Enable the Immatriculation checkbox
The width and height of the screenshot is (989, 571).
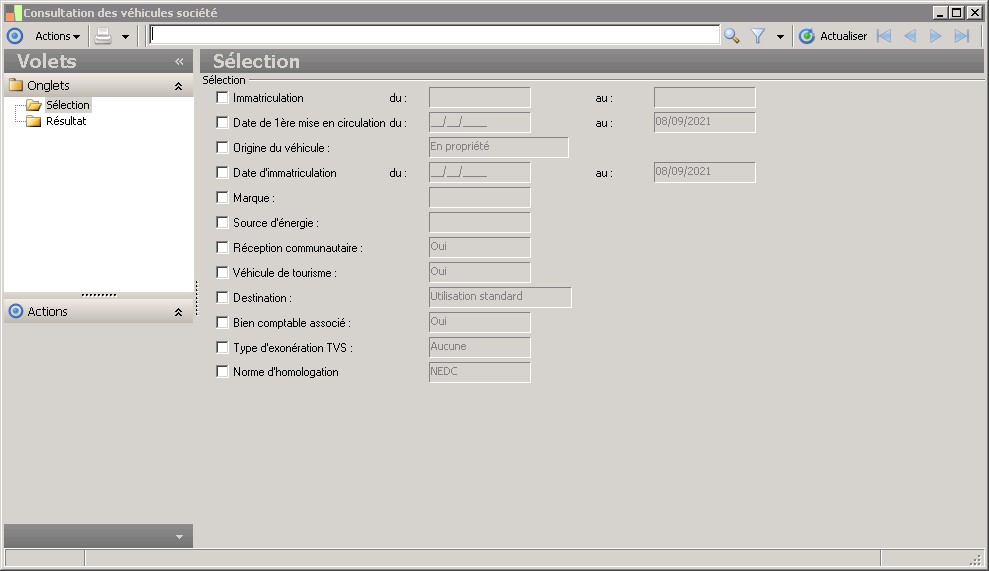pos(222,98)
